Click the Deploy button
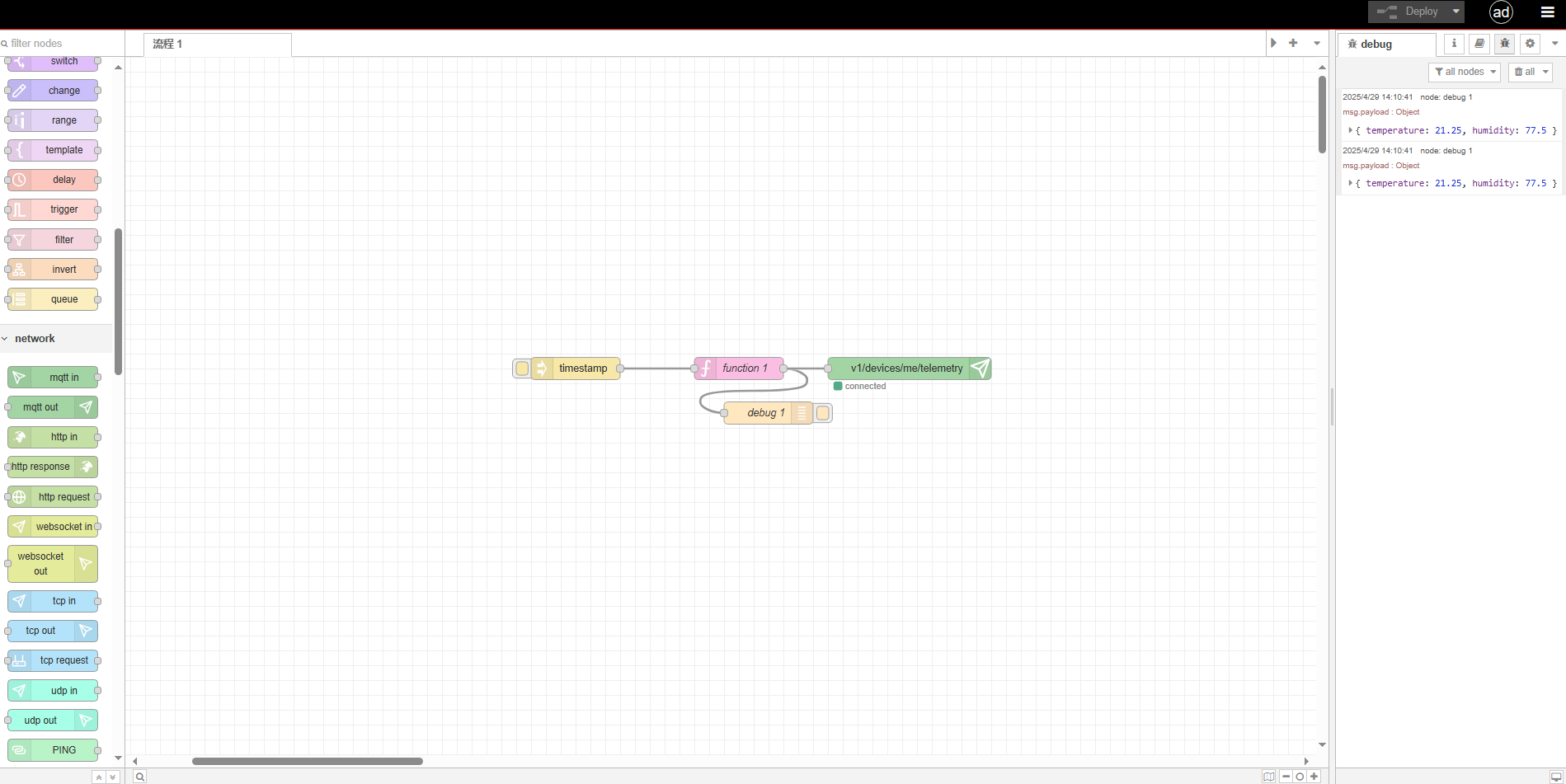 coord(1410,12)
